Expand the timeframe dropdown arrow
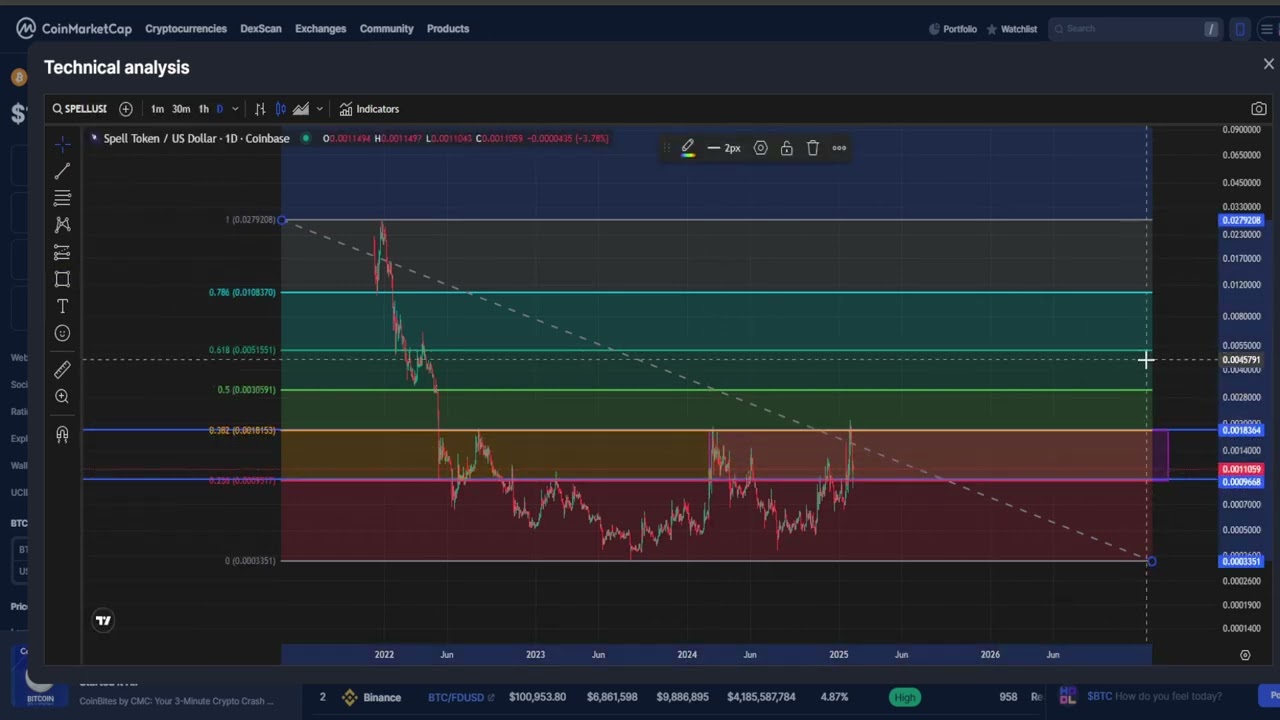Screen dimensions: 1280x720 (x=235, y=109)
